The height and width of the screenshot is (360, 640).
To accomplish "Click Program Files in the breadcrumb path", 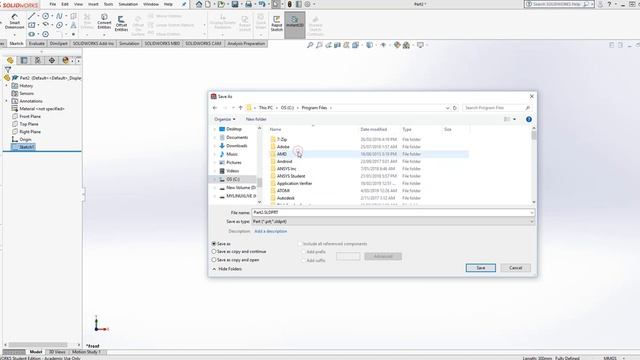I will coord(314,108).
